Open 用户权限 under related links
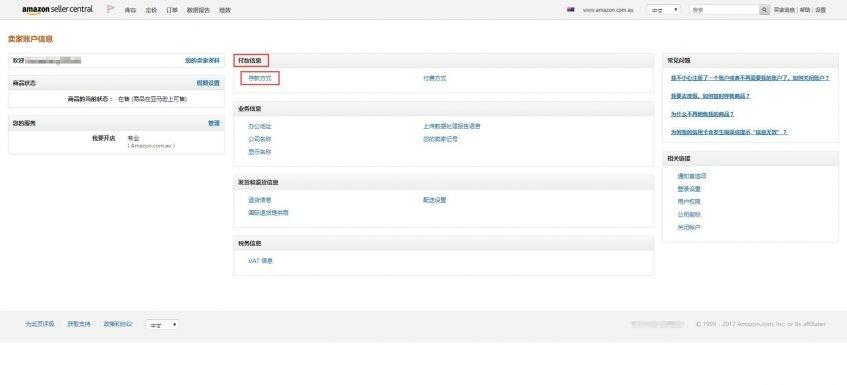Screen dimensions: 847x385 [689, 202]
